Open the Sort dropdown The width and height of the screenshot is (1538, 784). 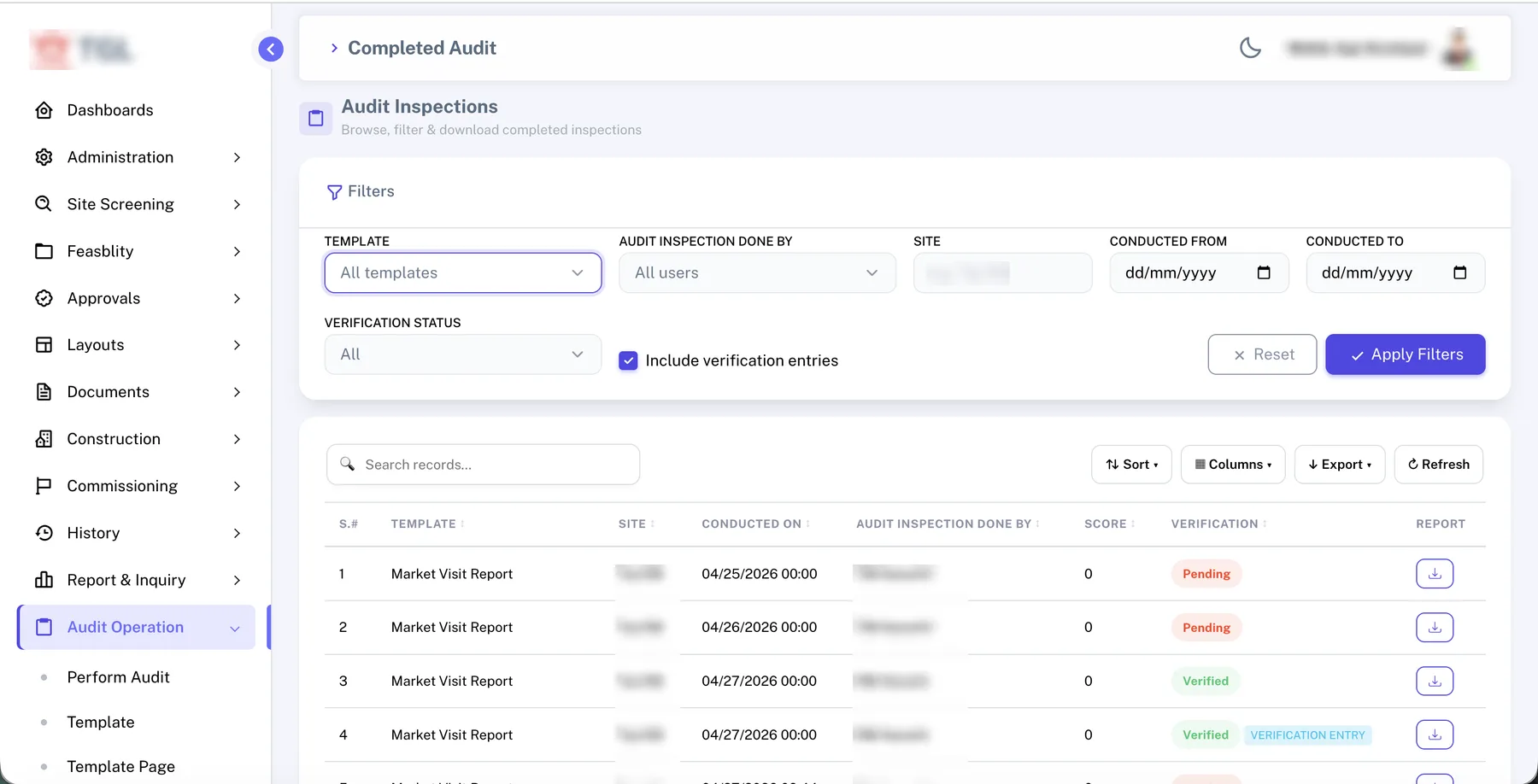[1131, 465]
